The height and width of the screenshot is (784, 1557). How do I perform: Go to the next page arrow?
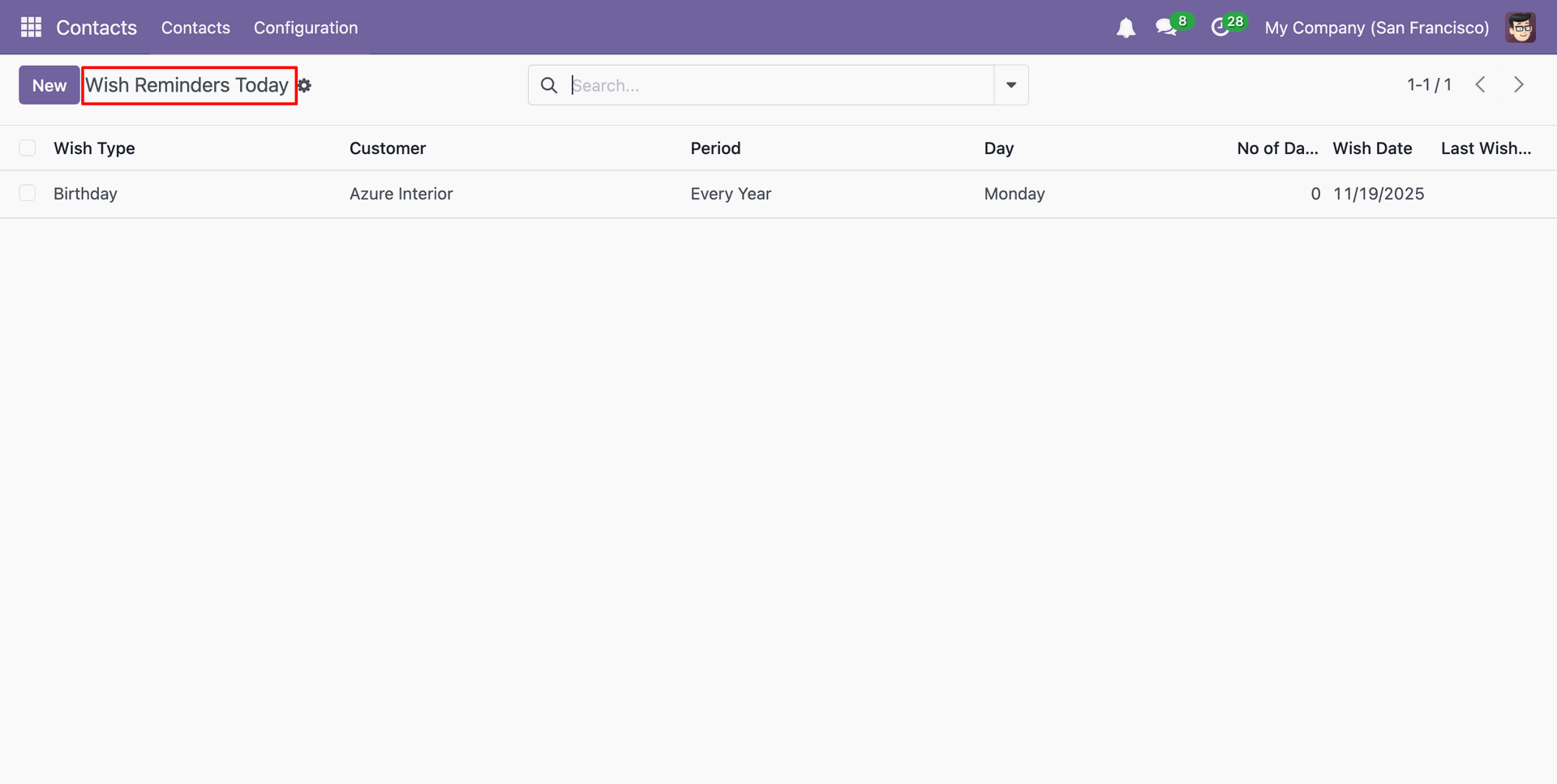click(1518, 85)
